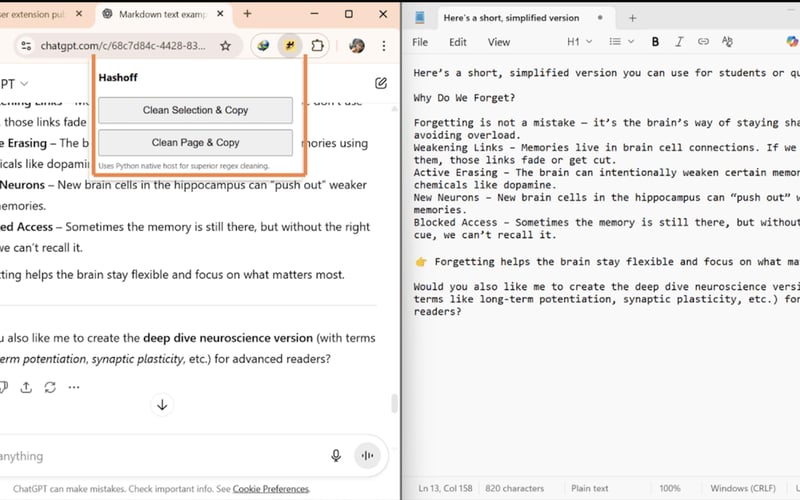The width and height of the screenshot is (800, 500).
Task: Click the 'New Neurons' line in Notepad
Action: coord(607,197)
